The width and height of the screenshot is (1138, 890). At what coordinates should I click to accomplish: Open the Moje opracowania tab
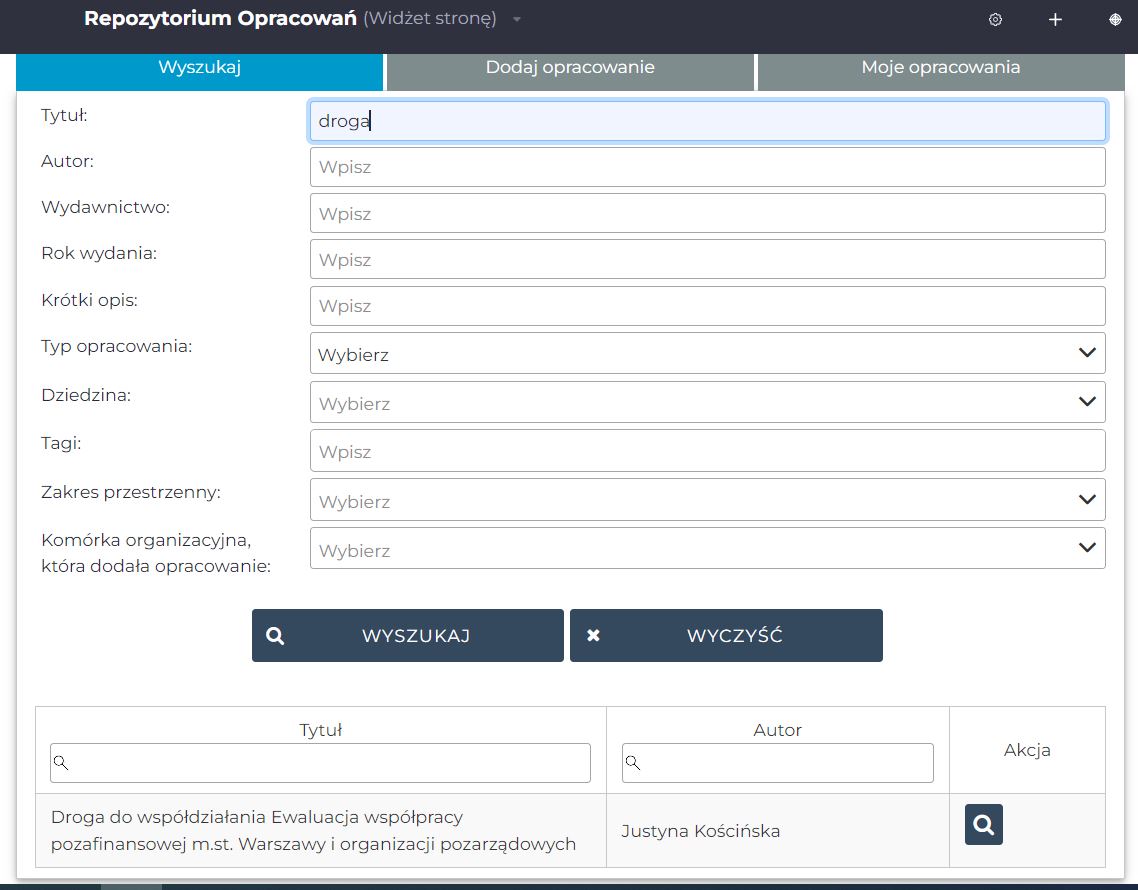940,68
